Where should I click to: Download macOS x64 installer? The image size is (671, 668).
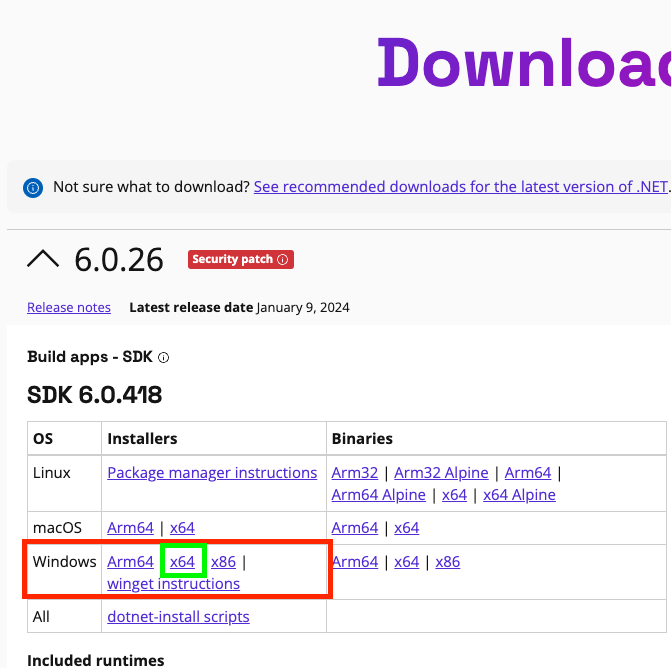pos(182,528)
